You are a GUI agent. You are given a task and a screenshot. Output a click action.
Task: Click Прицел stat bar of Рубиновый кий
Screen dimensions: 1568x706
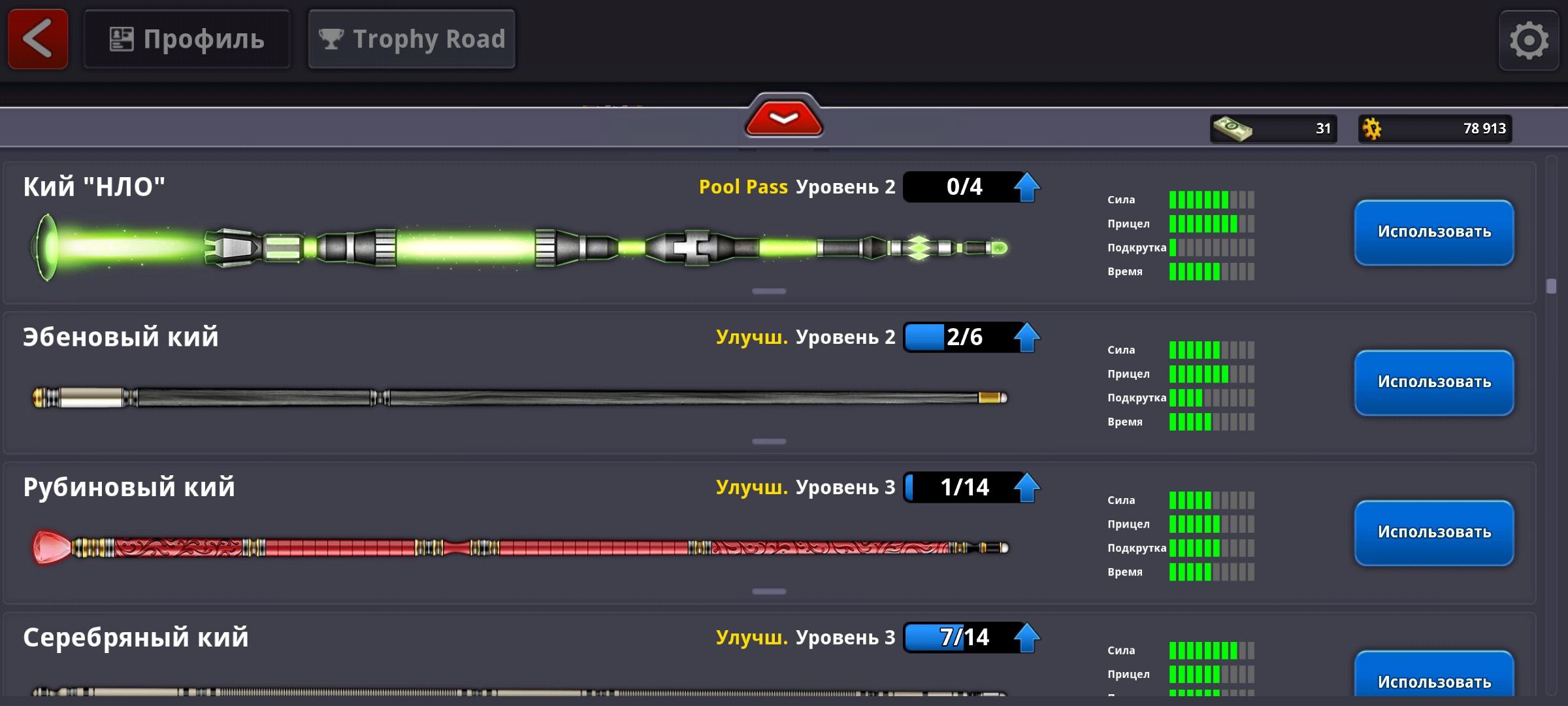tap(1211, 524)
